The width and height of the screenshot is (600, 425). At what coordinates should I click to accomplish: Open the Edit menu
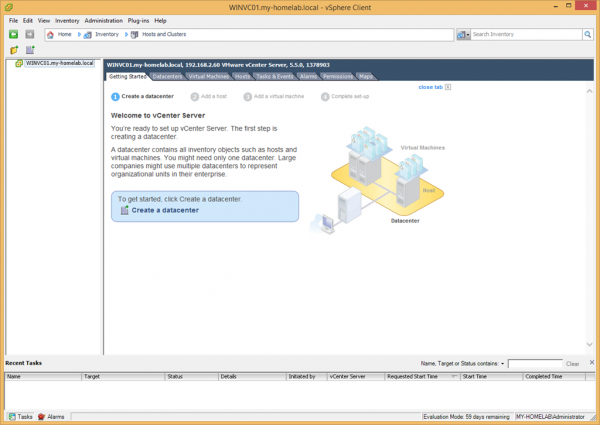click(x=28, y=21)
